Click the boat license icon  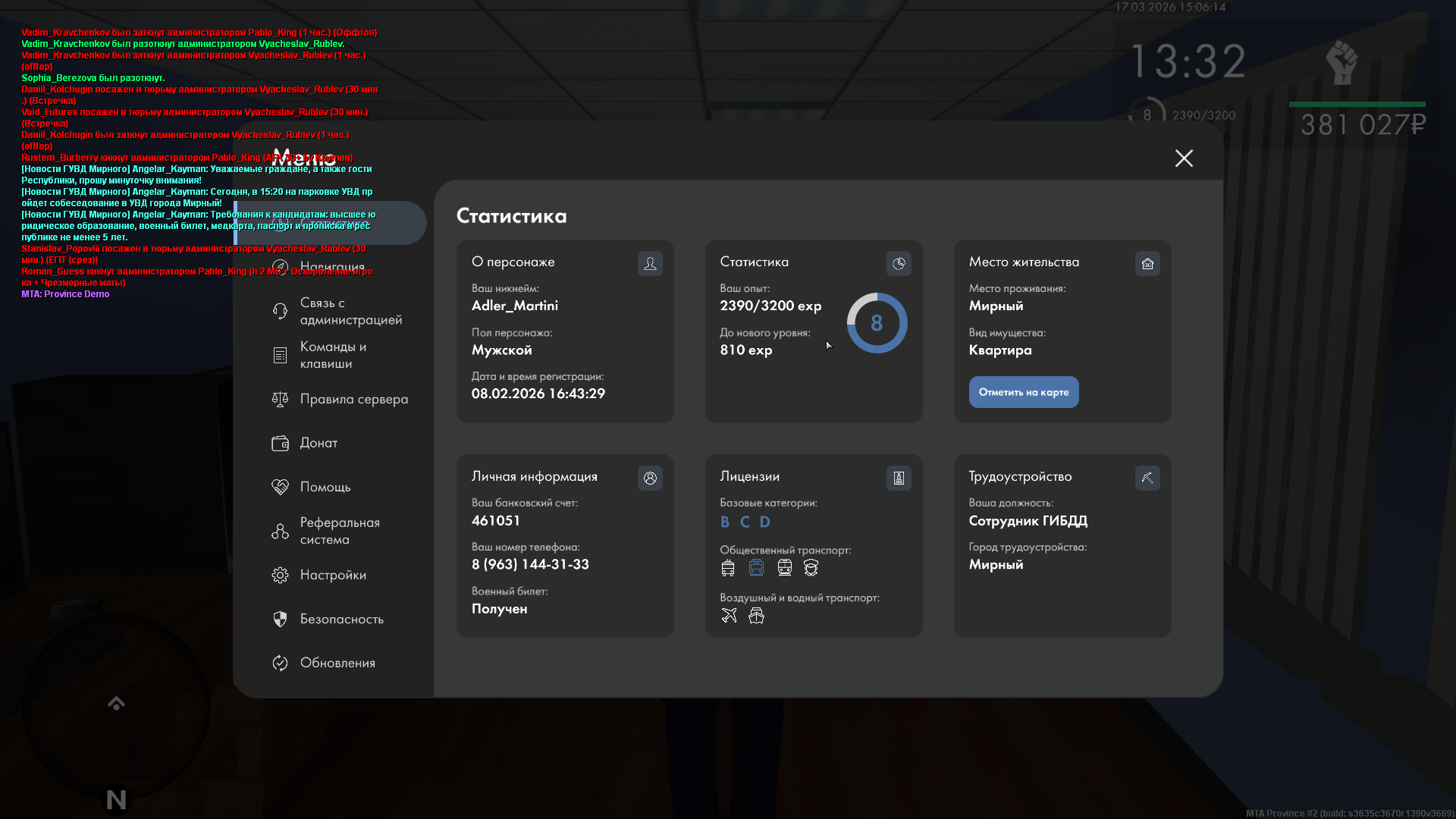pos(756,615)
